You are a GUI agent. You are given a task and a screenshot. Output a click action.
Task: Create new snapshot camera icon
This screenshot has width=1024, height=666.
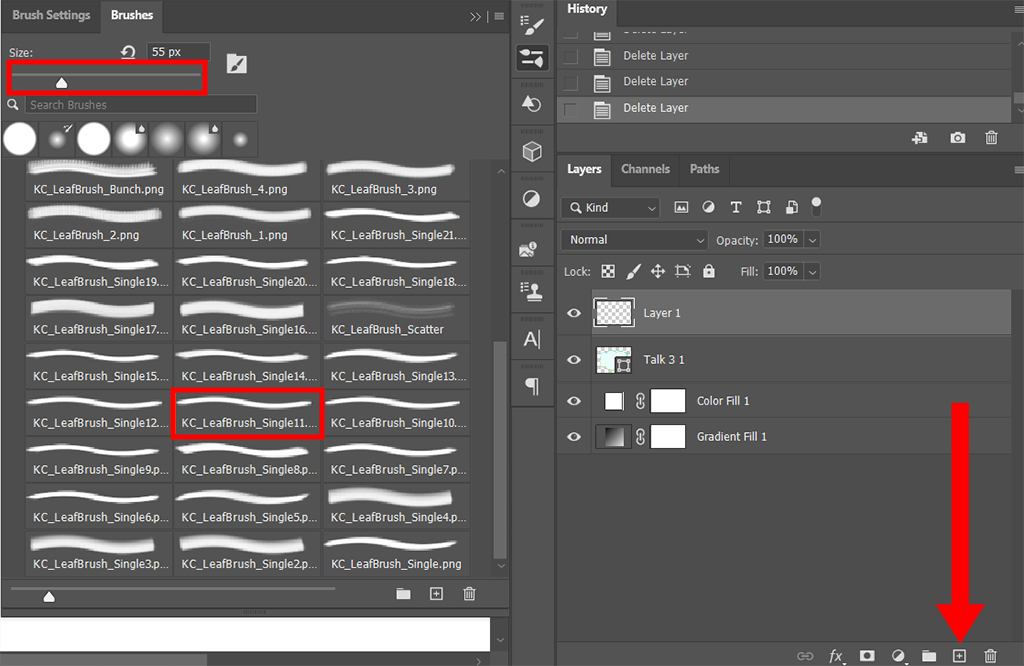pos(957,138)
